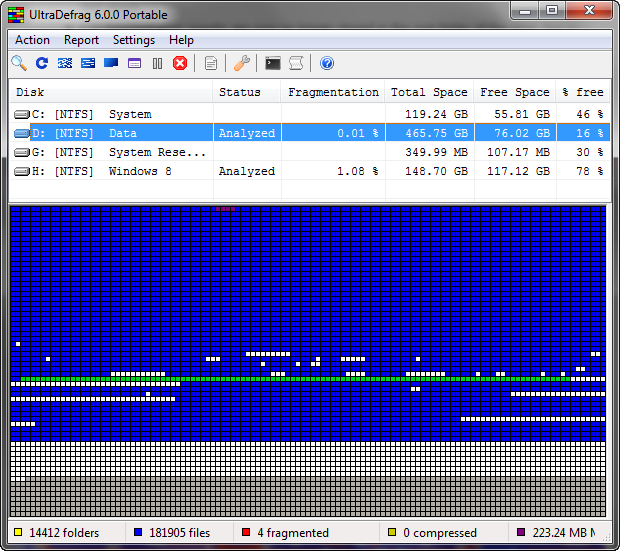Click the purple MFT legend swatch
This screenshot has height=551, width=620.
coord(521,532)
